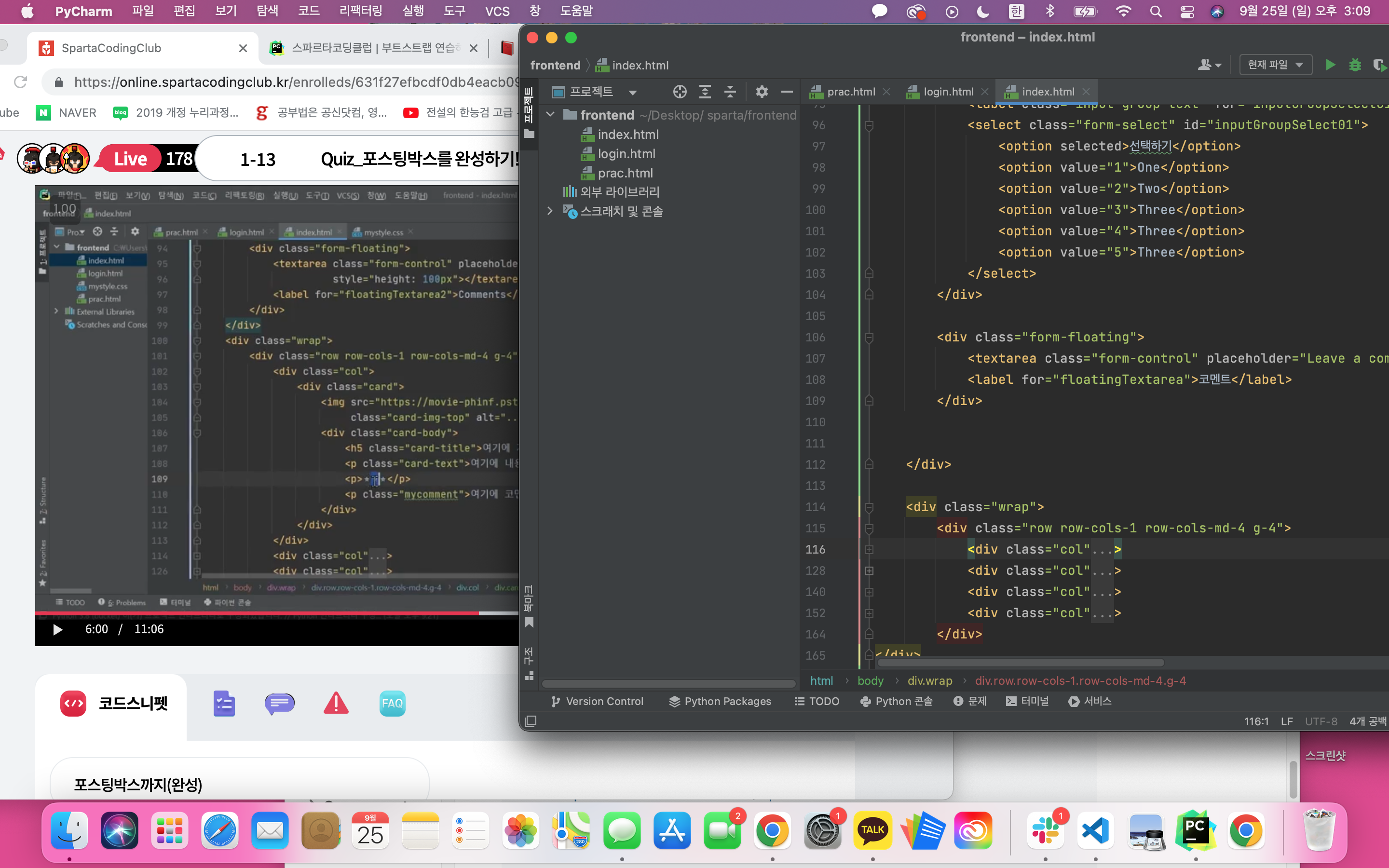1389x868 pixels.
Task: Open Visual Studio Code from the Dock
Action: [x=1096, y=831]
